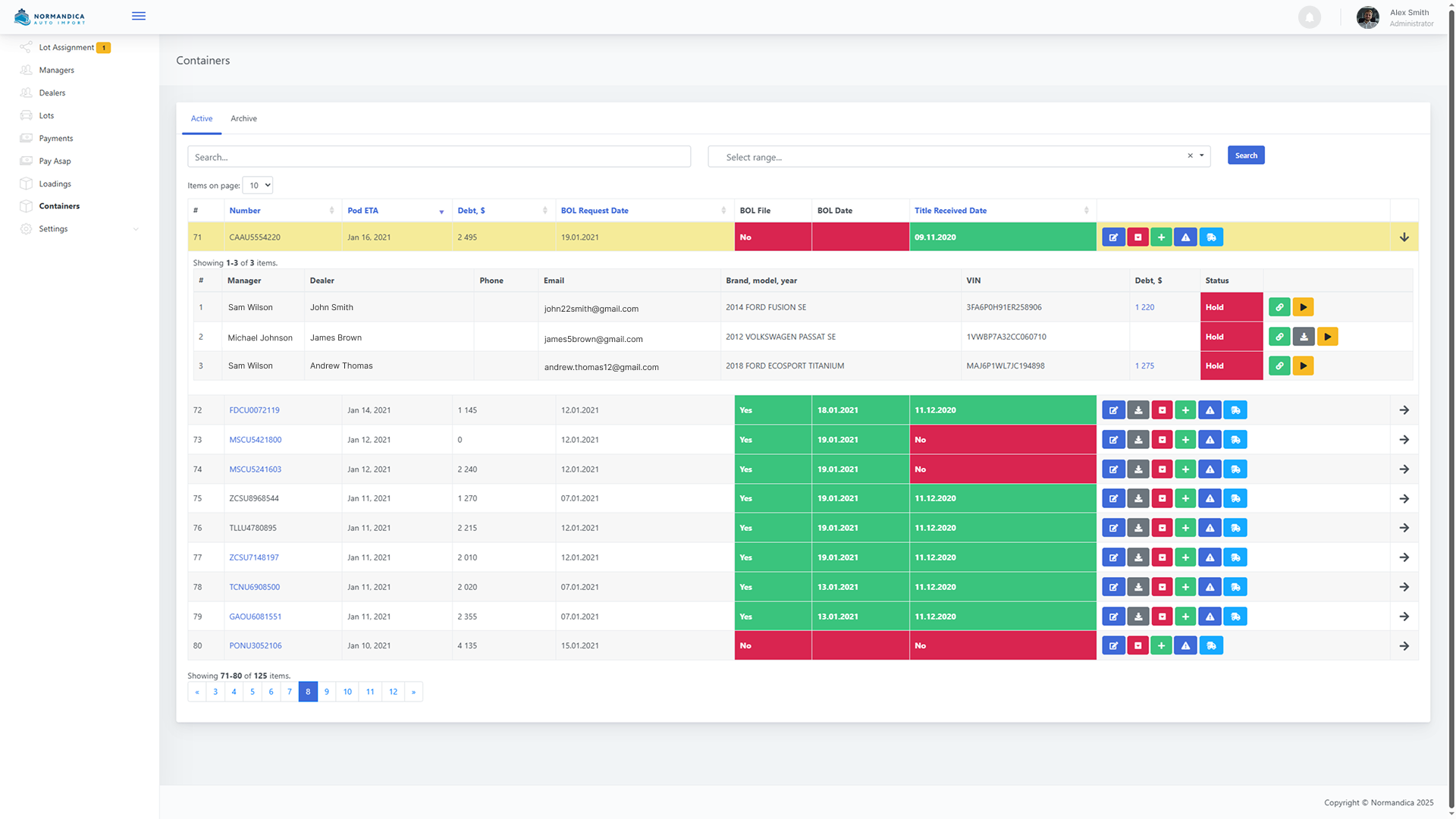Switch to the Archive tab

coord(243,119)
